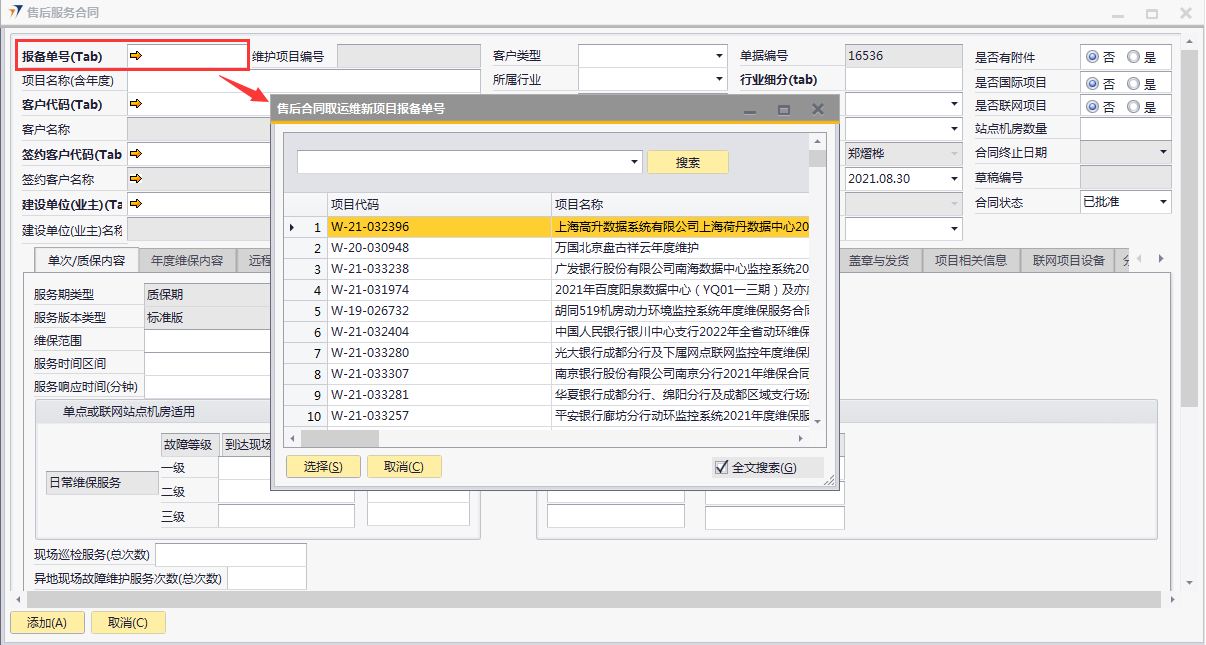Select 是 for 是否有附件

point(1133,57)
